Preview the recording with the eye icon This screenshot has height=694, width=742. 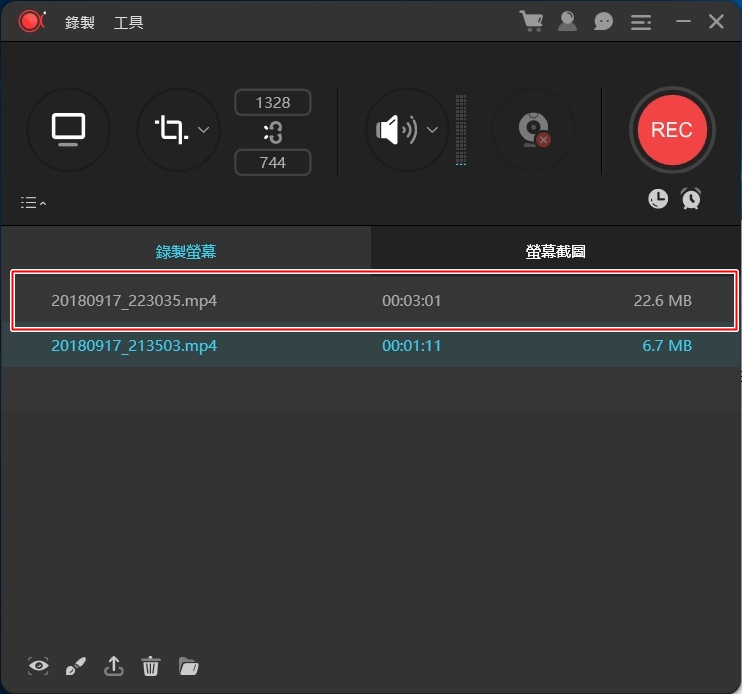tap(38, 666)
